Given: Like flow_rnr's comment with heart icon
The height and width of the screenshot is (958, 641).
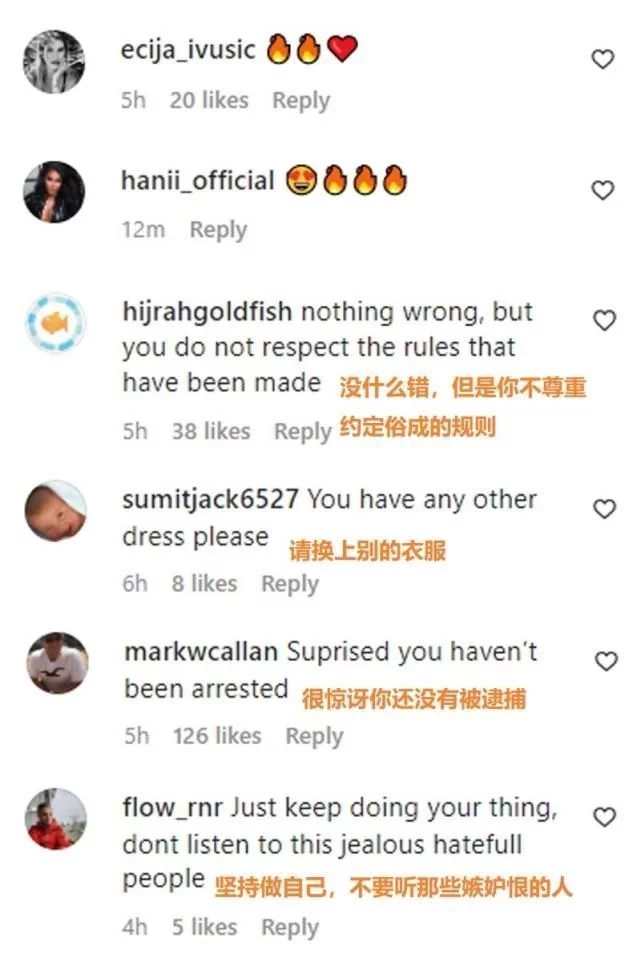Looking at the screenshot, I should (604, 817).
